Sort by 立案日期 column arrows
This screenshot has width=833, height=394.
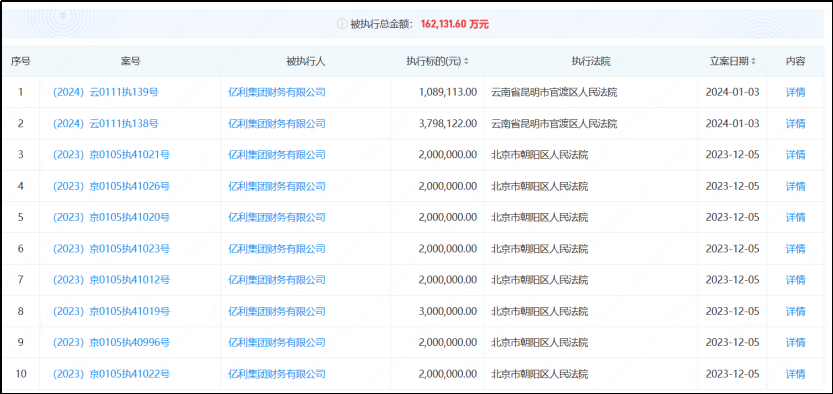click(x=753, y=62)
